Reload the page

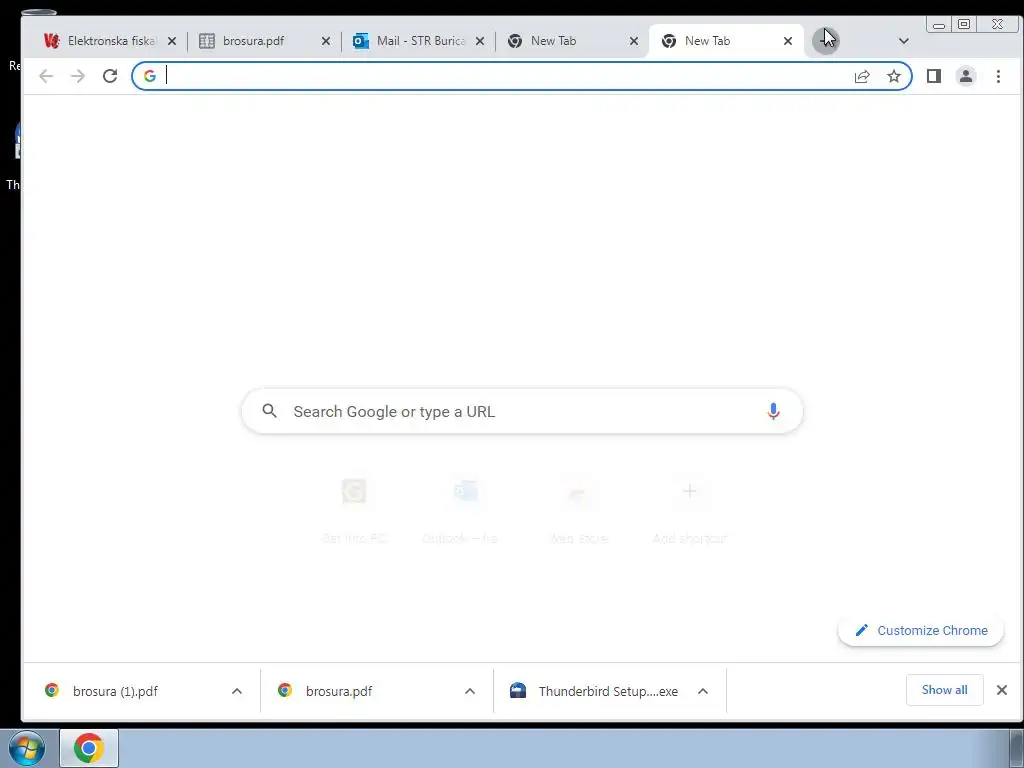coord(110,76)
